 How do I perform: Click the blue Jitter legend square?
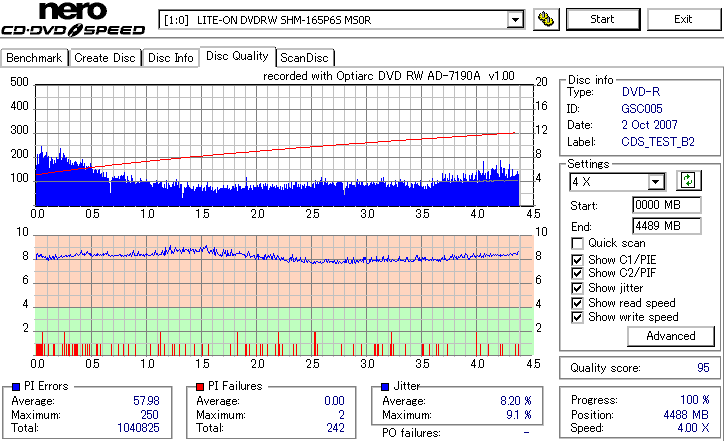click(385, 387)
